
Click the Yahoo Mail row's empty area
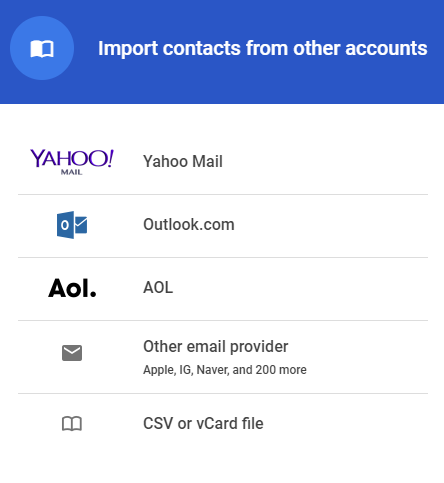pos(327,162)
